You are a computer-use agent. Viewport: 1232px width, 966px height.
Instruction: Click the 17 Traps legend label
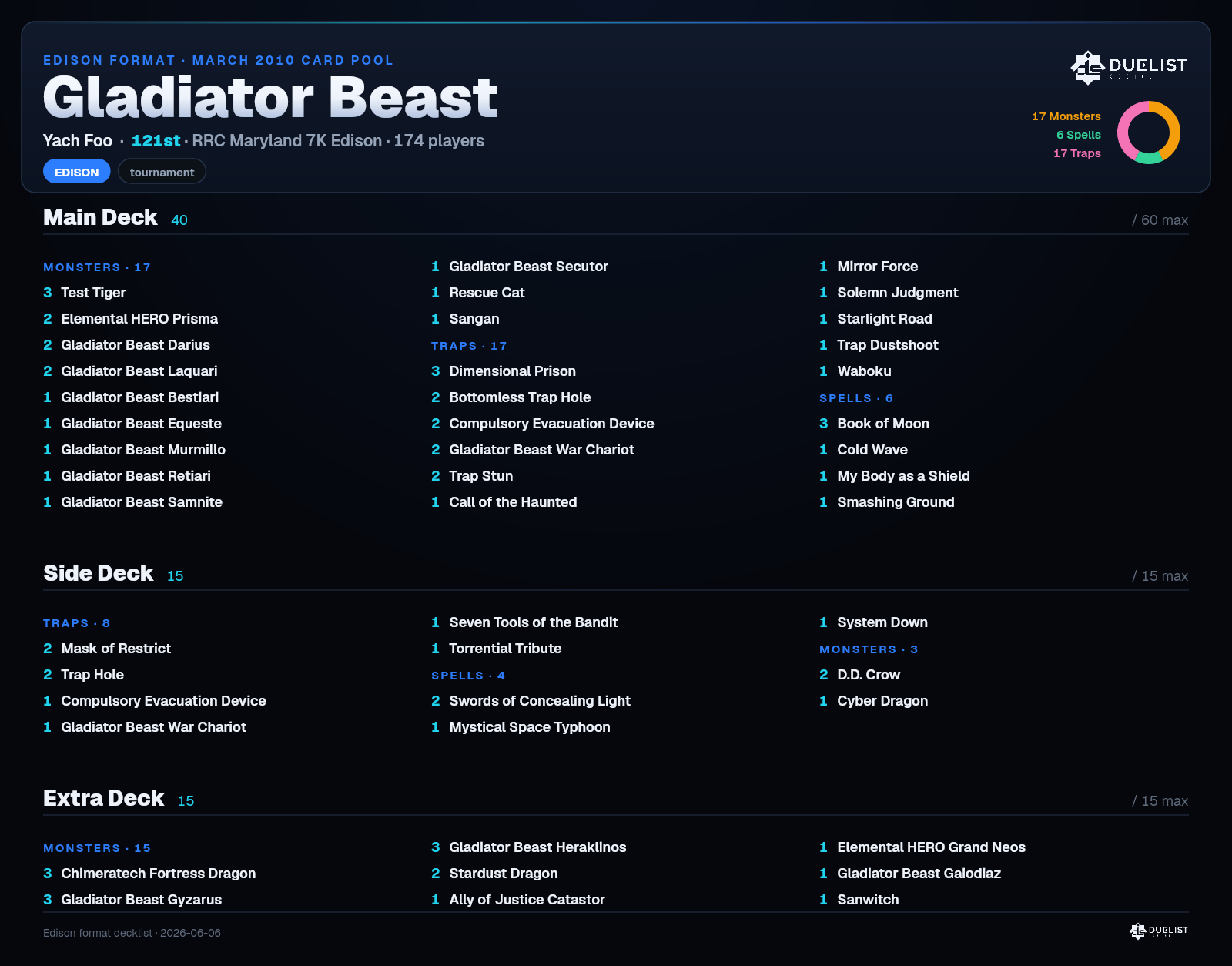(1076, 153)
